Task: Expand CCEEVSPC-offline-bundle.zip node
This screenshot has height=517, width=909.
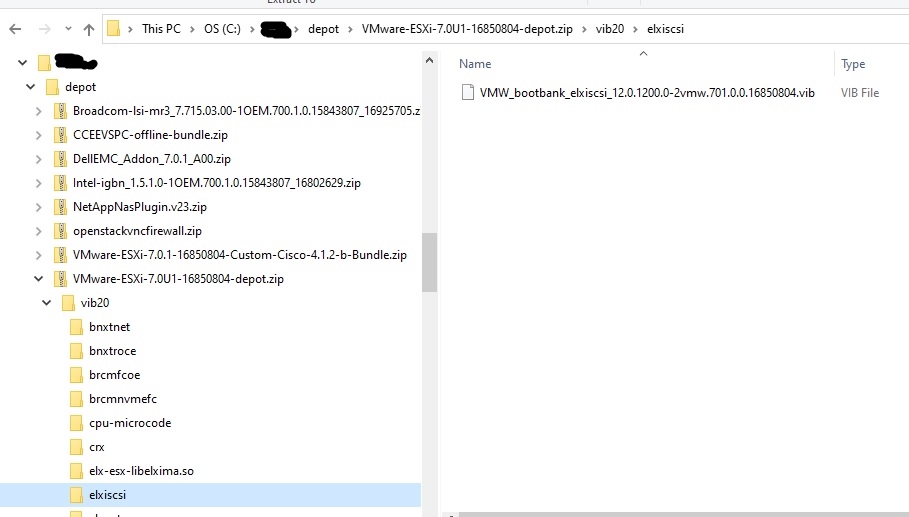Action: [x=38, y=135]
